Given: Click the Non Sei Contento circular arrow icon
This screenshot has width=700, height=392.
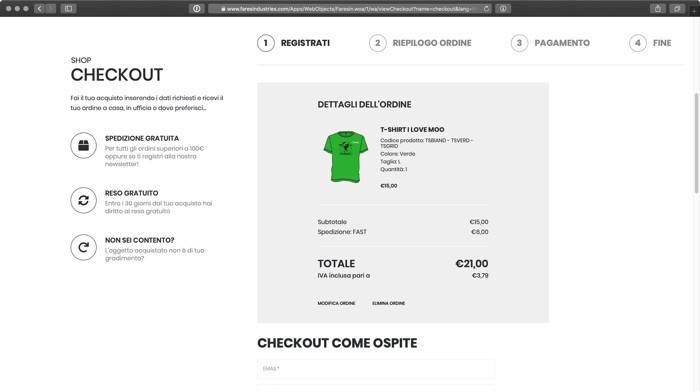Looking at the screenshot, I should [x=83, y=247].
